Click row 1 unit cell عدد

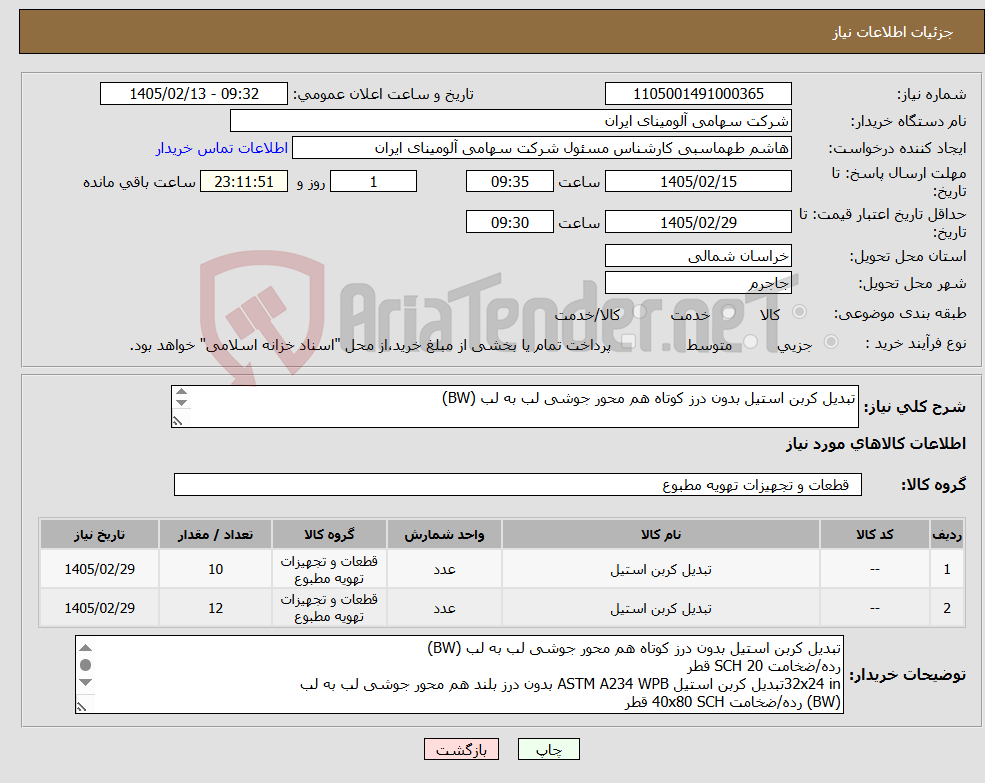444,569
